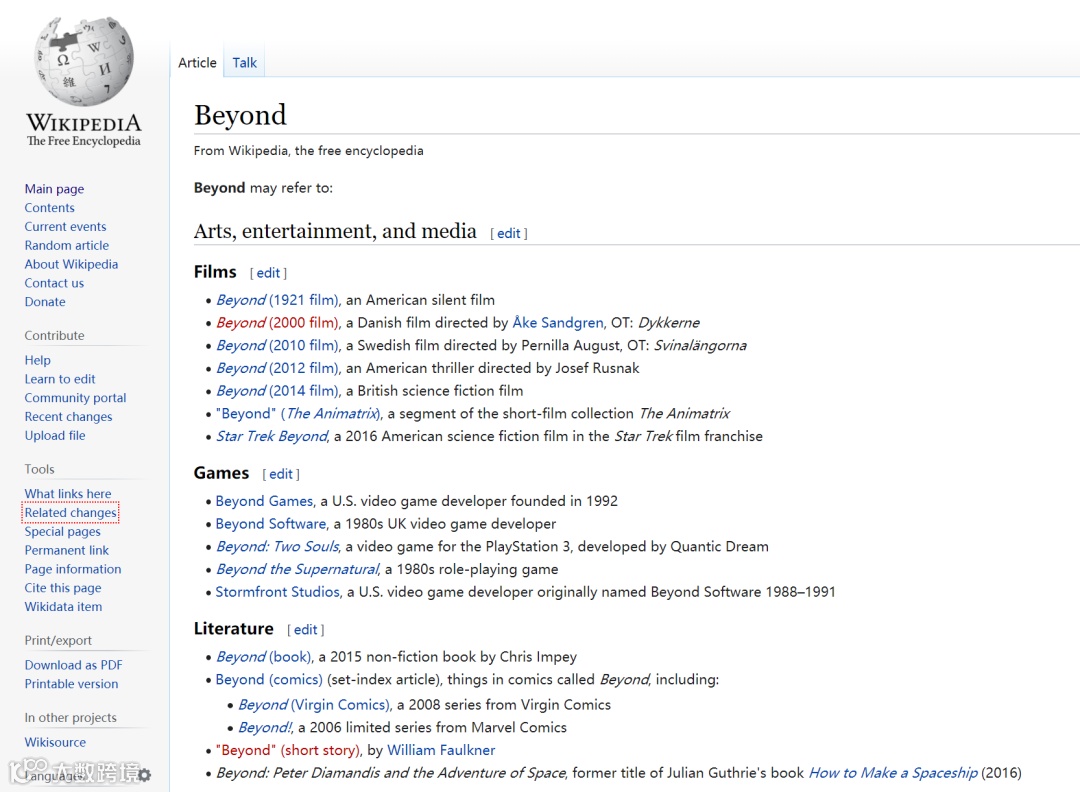Open Wikidata item link

pyautogui.click(x=63, y=607)
